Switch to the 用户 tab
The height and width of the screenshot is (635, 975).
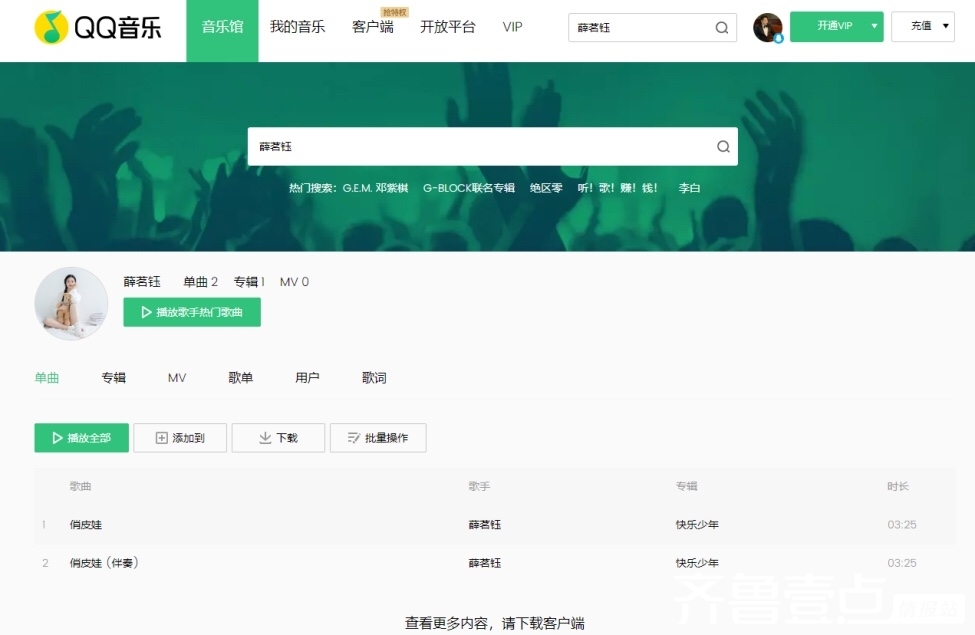pos(307,378)
